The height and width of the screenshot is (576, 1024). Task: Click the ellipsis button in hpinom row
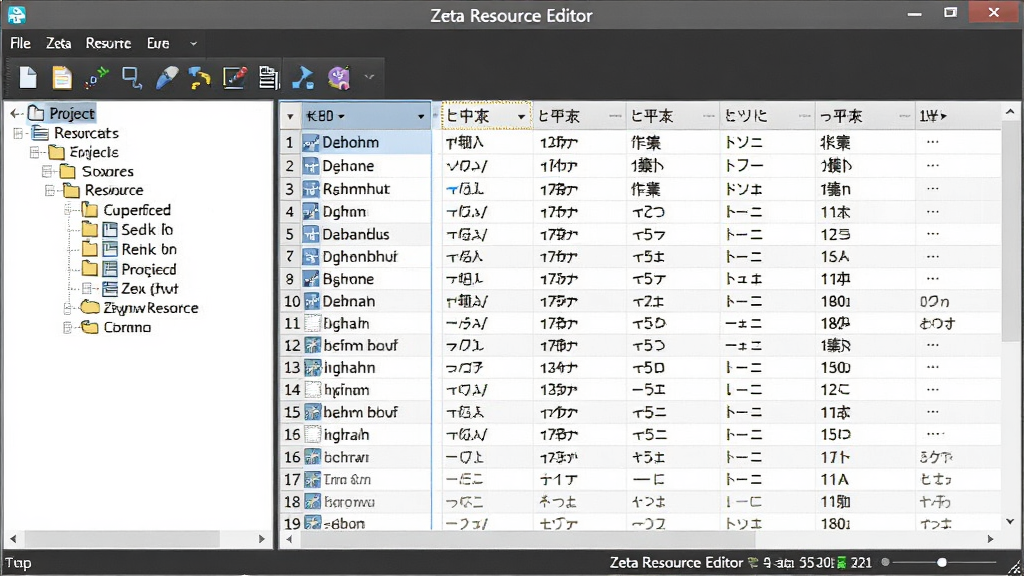tap(932, 391)
